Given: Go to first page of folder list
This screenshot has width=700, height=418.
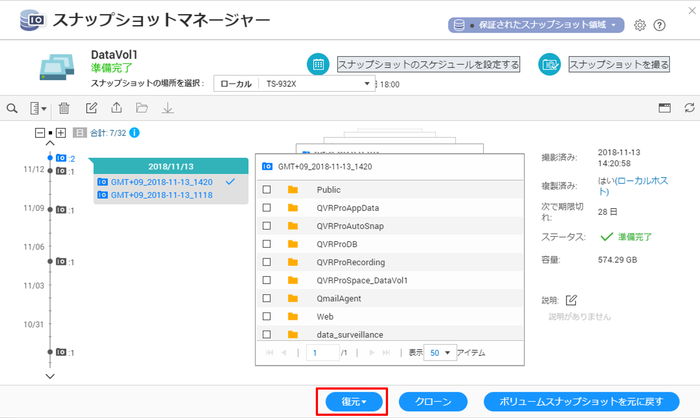Looking at the screenshot, I should pos(269,353).
